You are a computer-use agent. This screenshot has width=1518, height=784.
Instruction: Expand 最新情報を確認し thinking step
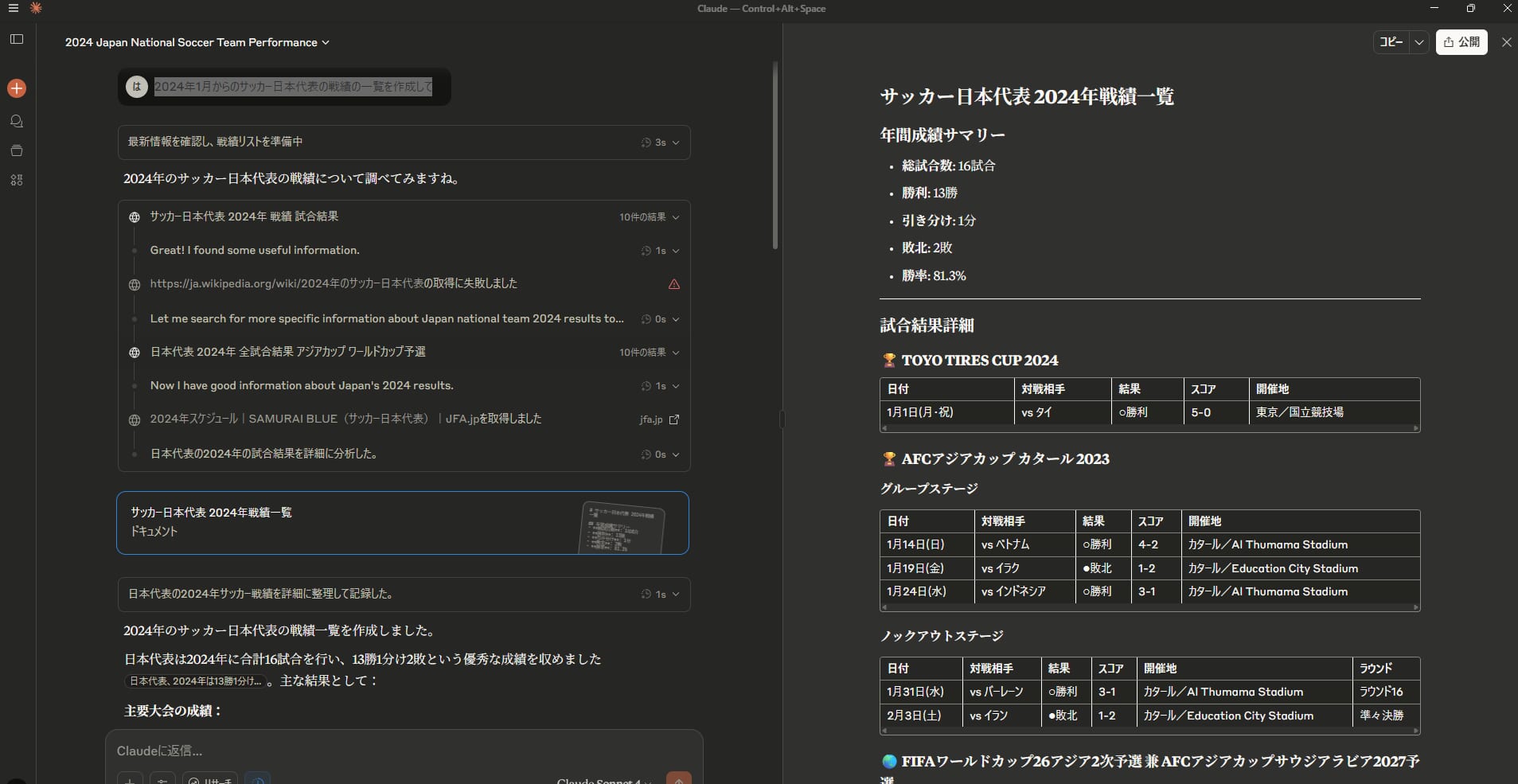click(x=404, y=142)
